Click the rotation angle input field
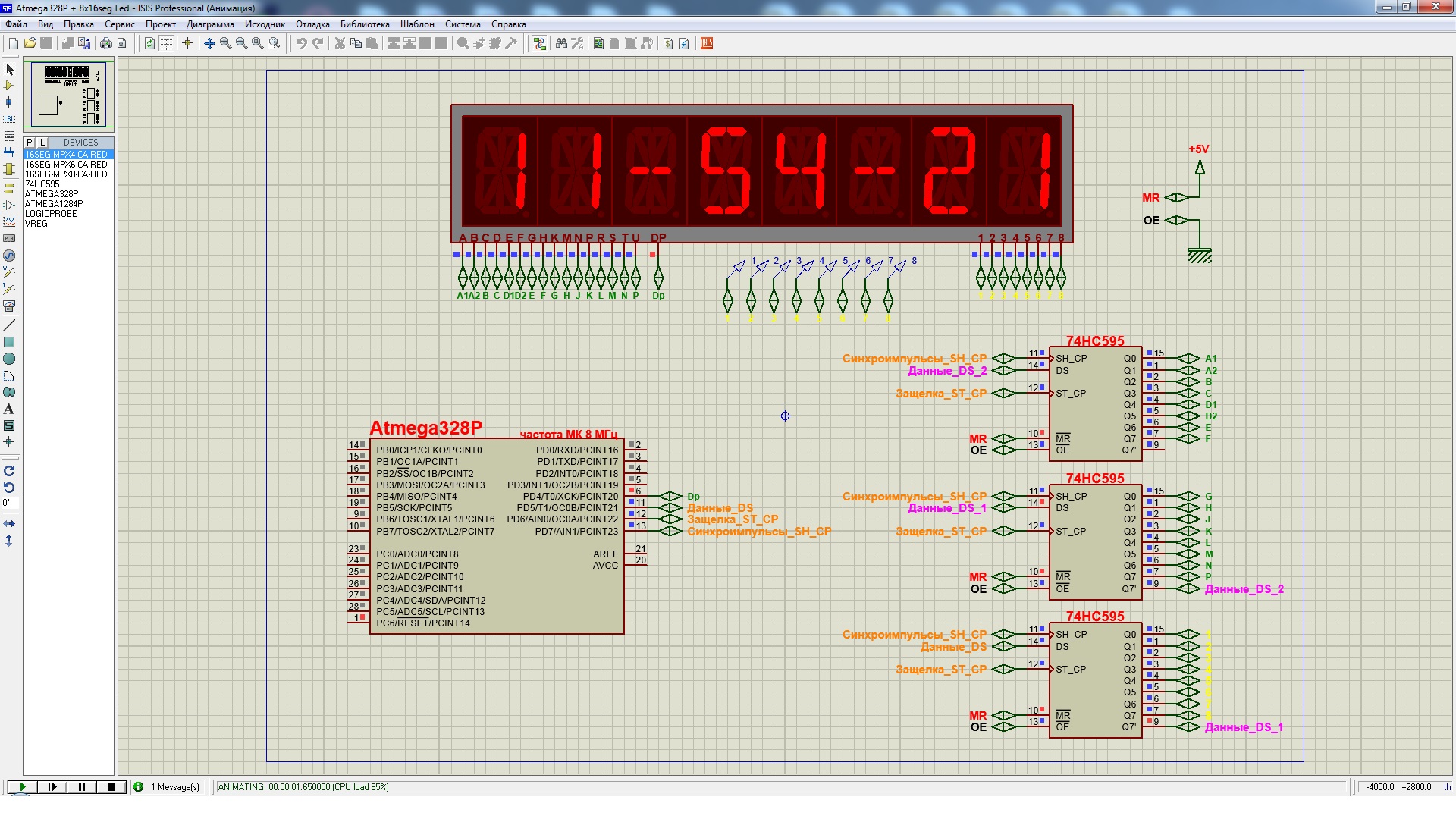 click(x=9, y=503)
